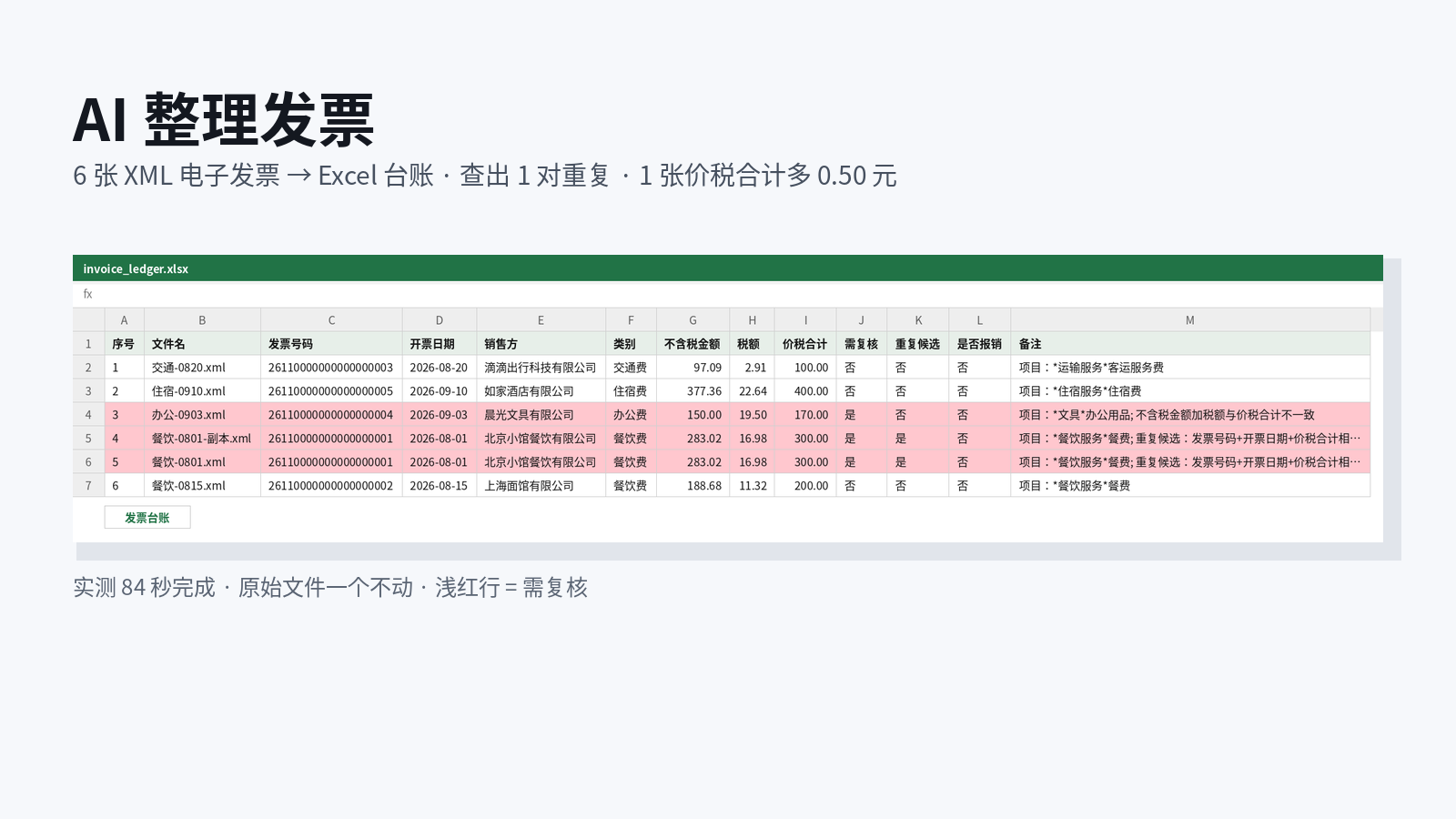Click tax cell 19.50
The height and width of the screenshot is (819, 1456).
coord(753,415)
